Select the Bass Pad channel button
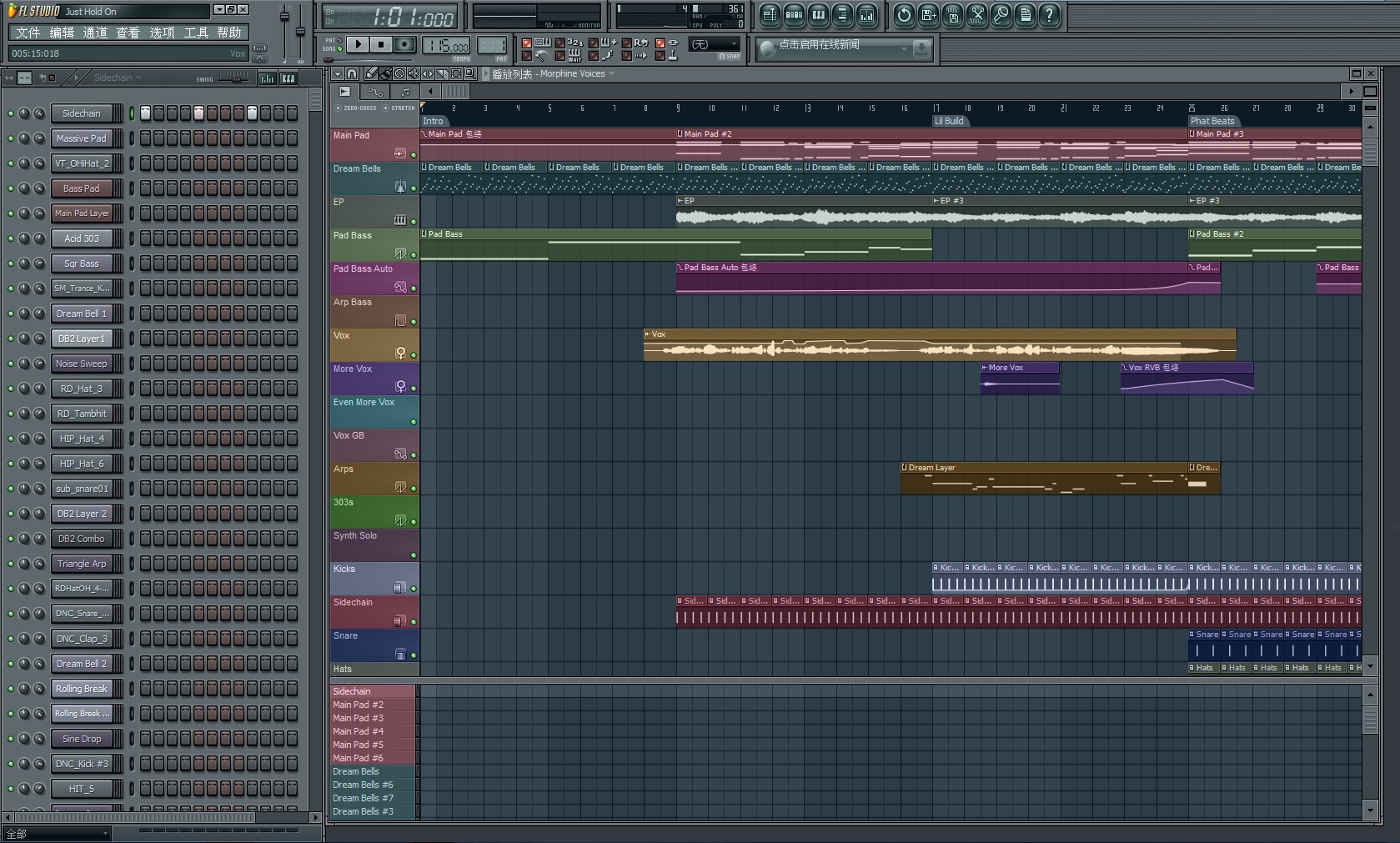Screen dimensions: 1400x843 [x=82, y=188]
